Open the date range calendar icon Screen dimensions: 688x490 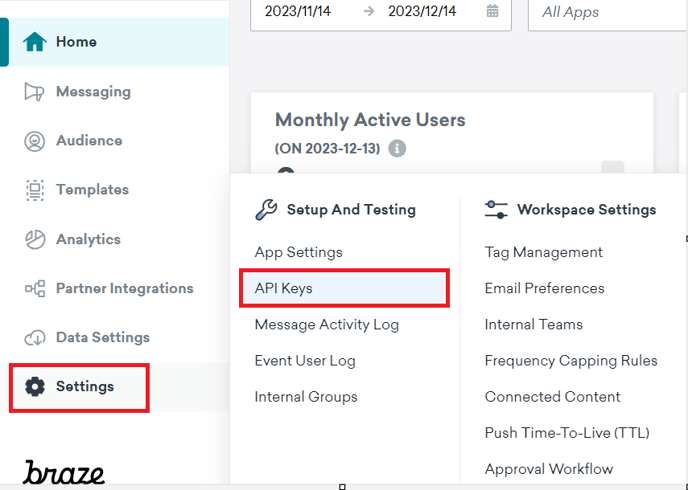coord(492,11)
